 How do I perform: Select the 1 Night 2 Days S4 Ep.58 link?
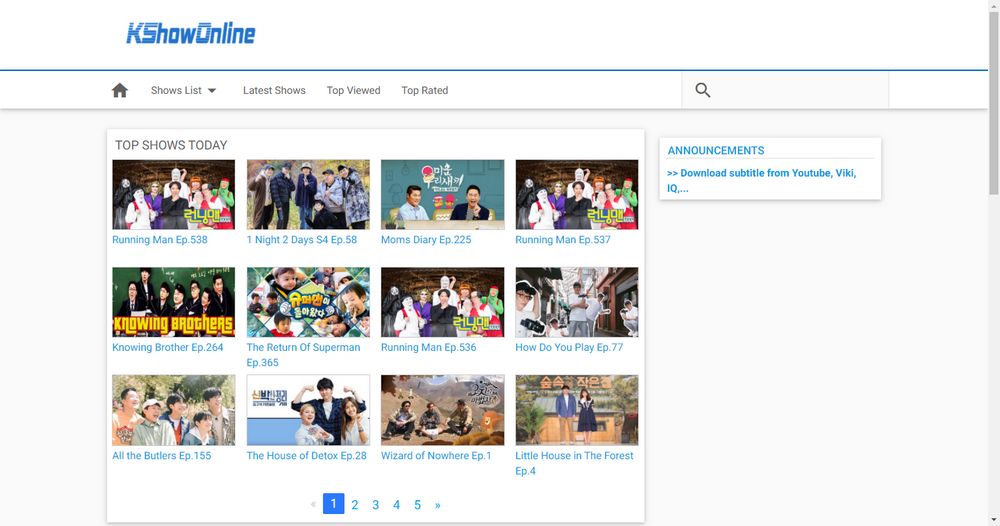click(x=301, y=240)
